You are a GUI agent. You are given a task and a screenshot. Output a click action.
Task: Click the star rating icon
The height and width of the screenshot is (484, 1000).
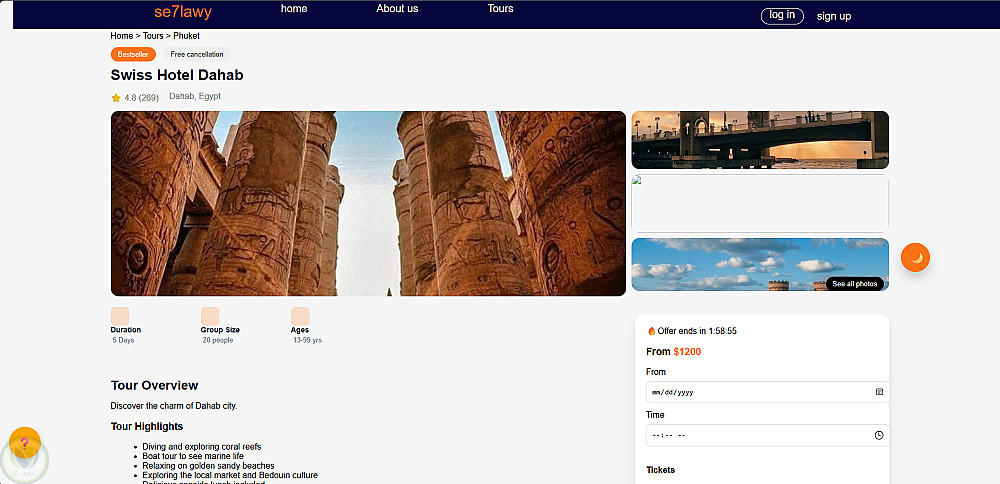116,98
